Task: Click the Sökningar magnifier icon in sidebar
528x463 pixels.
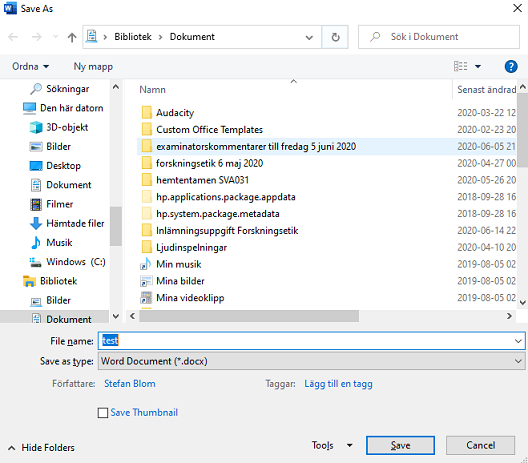Action: 36,89
